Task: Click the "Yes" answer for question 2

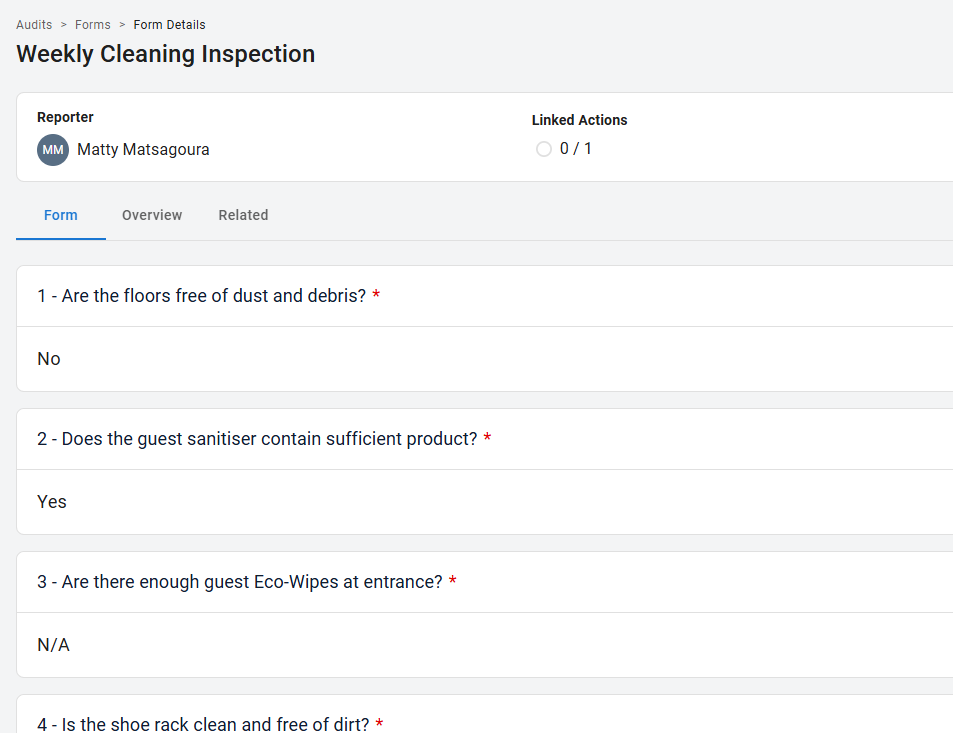Action: pyautogui.click(x=52, y=502)
